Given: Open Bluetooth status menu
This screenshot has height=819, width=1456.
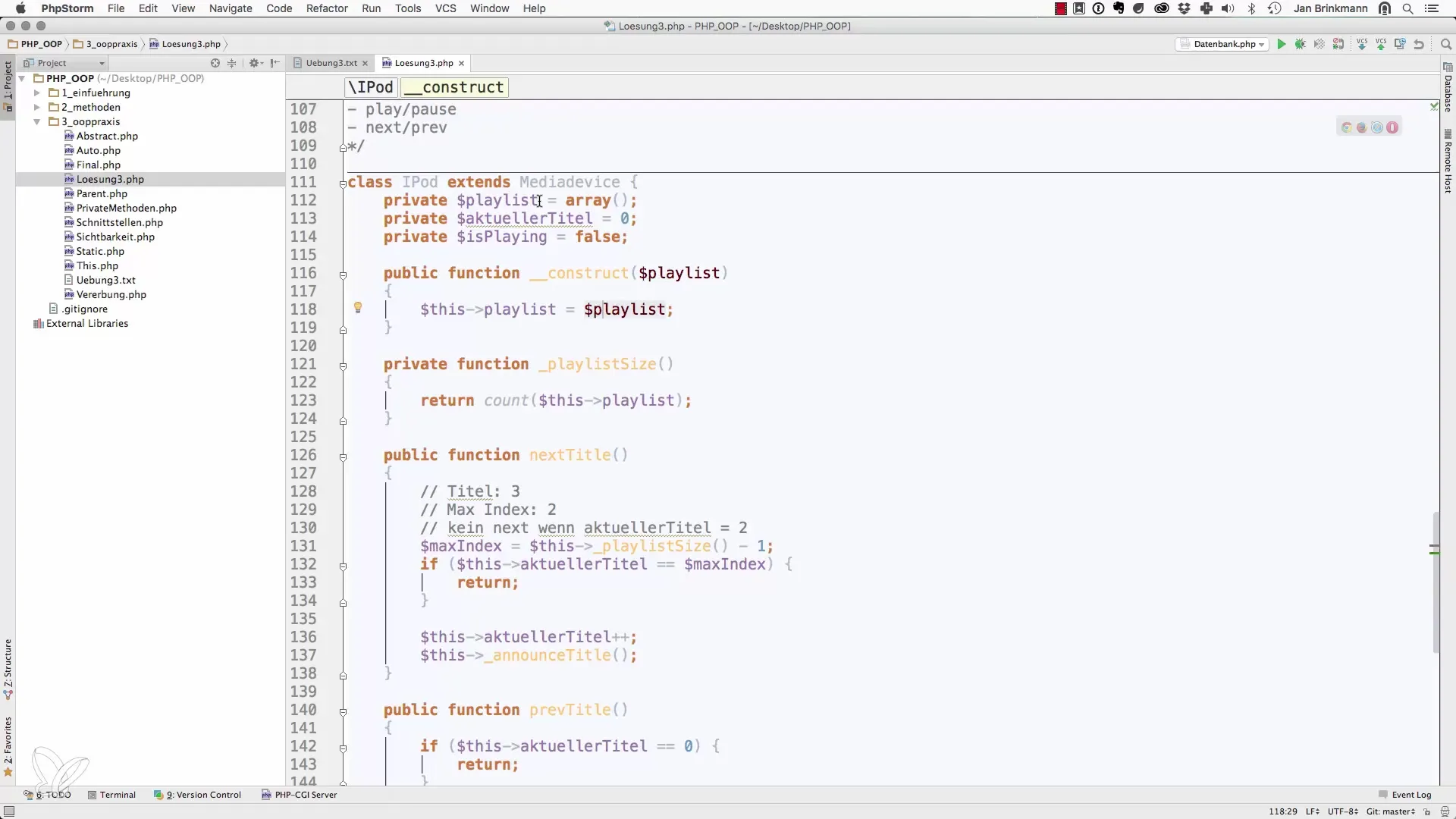Looking at the screenshot, I should [1252, 8].
